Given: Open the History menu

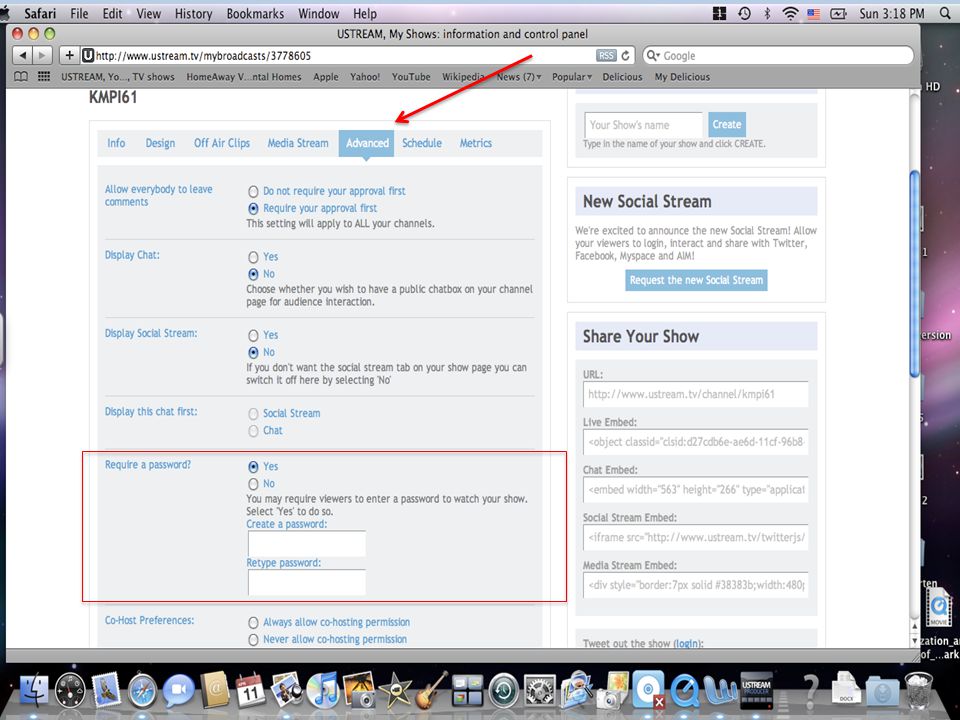Looking at the screenshot, I should [193, 13].
